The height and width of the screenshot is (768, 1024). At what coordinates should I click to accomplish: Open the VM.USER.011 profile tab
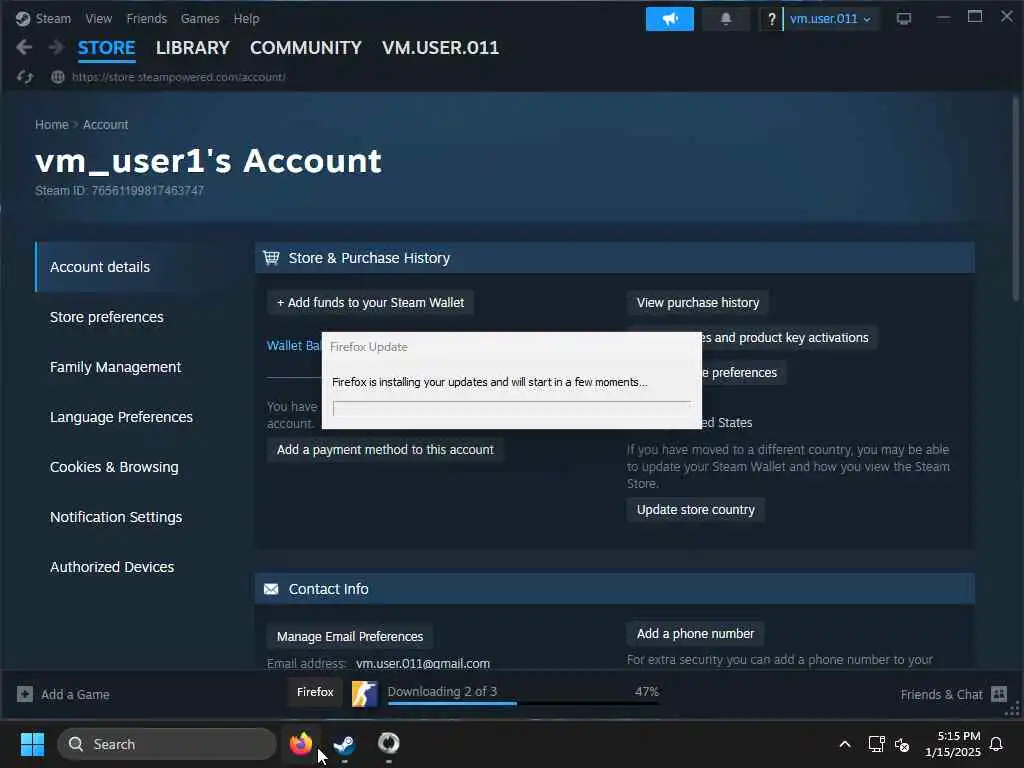pyautogui.click(x=440, y=48)
